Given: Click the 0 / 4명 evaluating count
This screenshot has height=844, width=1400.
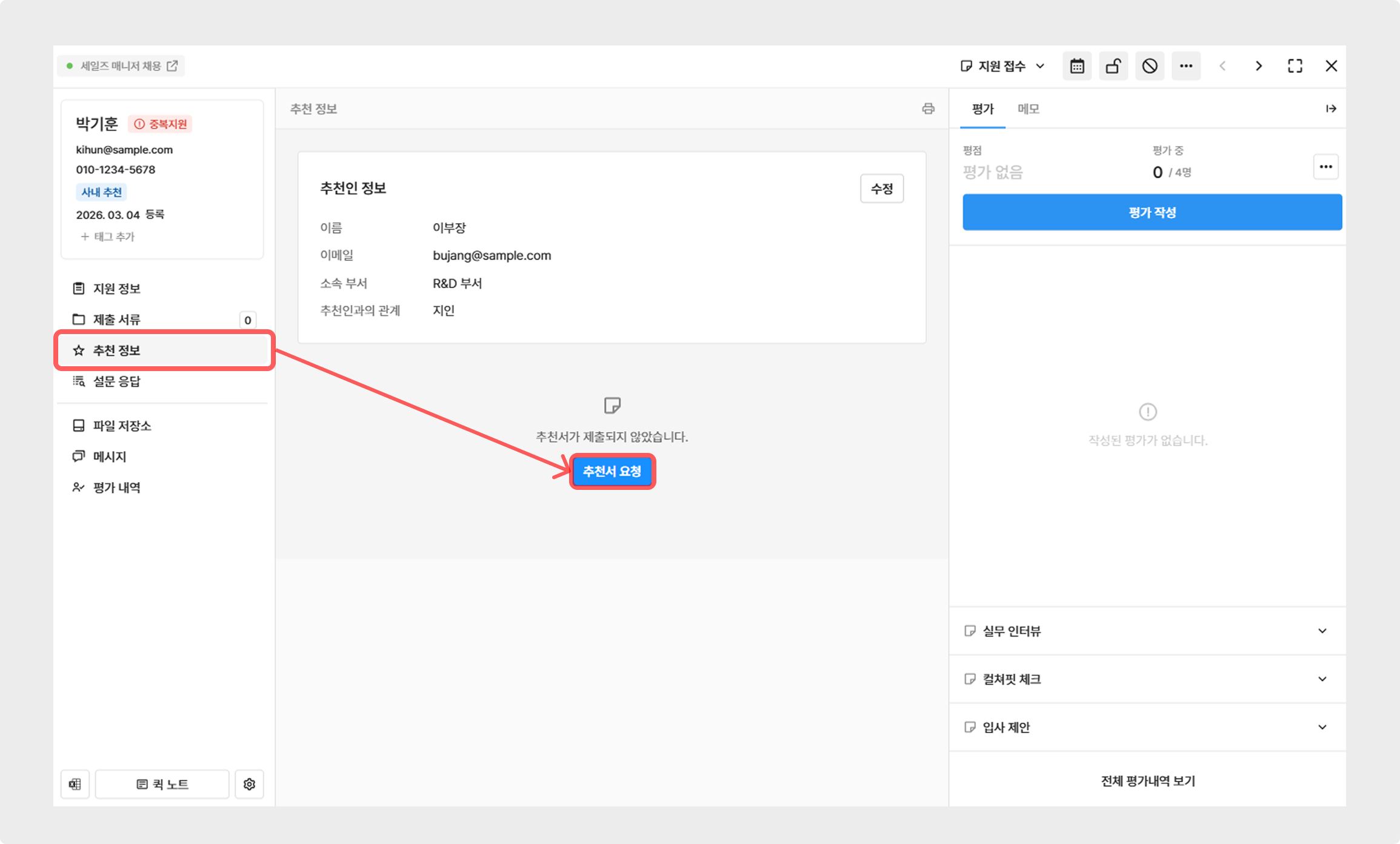Looking at the screenshot, I should [1172, 172].
